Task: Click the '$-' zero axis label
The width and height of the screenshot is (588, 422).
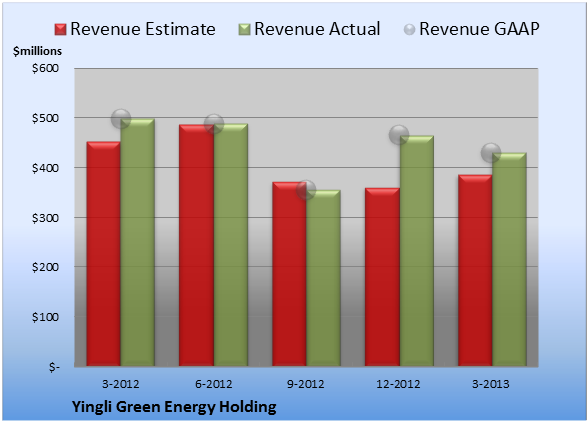Action: (x=54, y=367)
